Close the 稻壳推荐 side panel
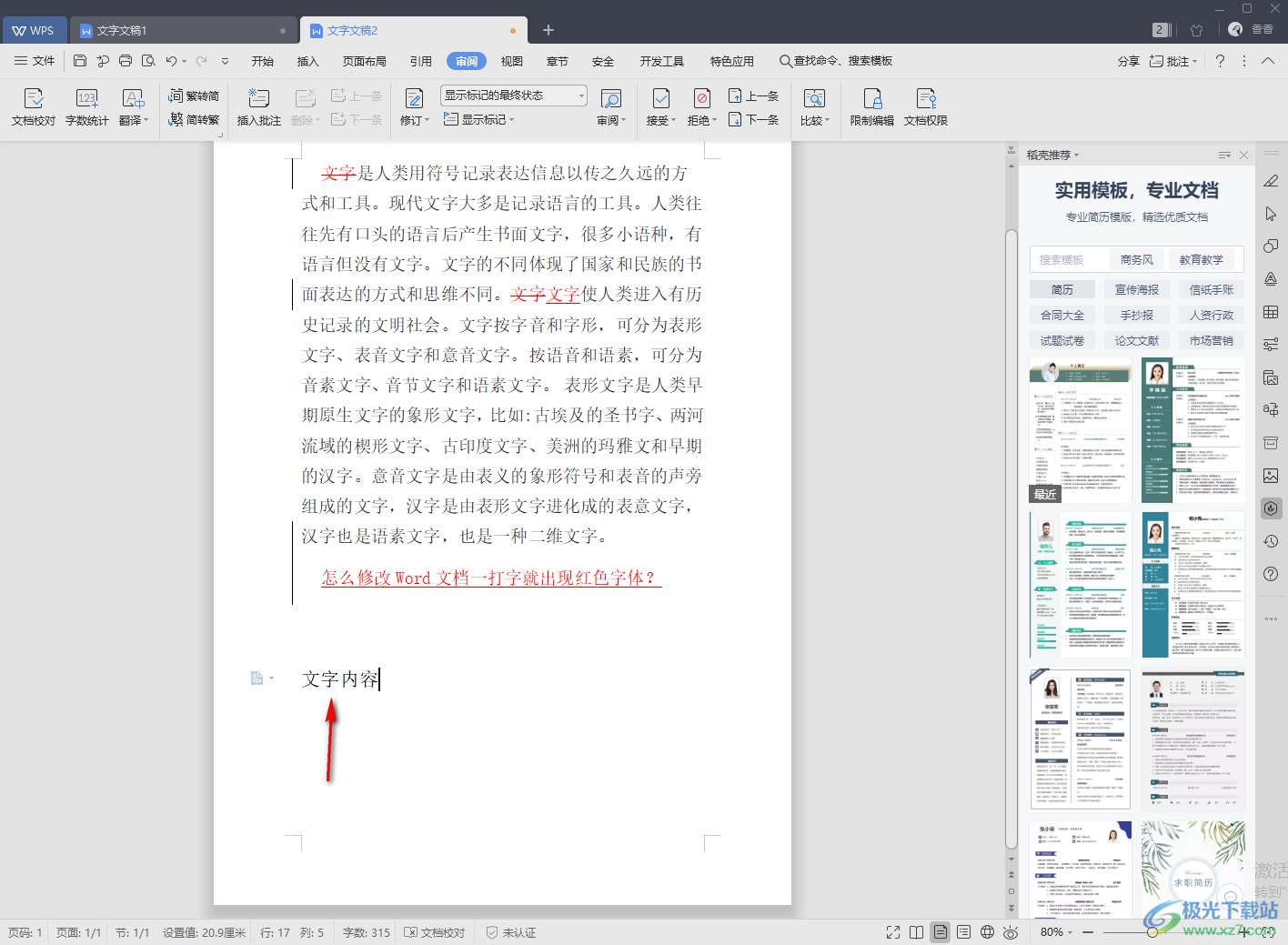The width and height of the screenshot is (1288, 945). pyautogui.click(x=1243, y=156)
